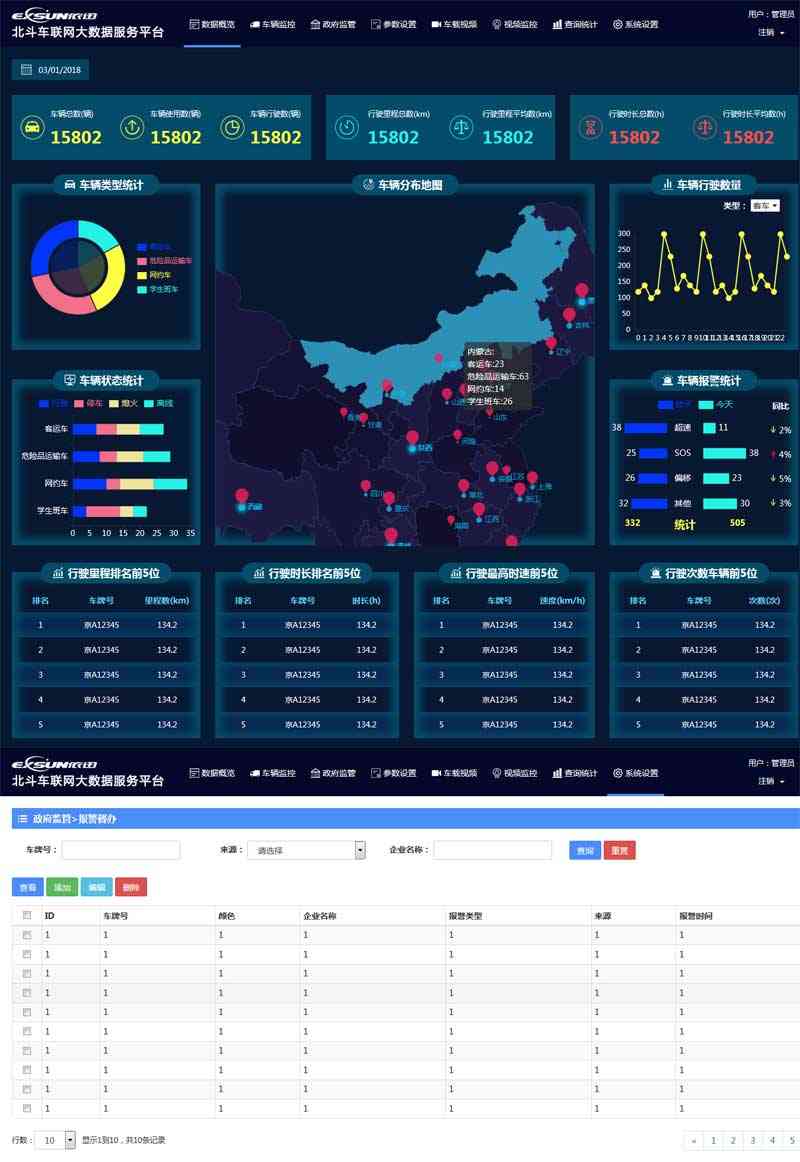Expand the 来源 请选择 dropdown

click(305, 849)
